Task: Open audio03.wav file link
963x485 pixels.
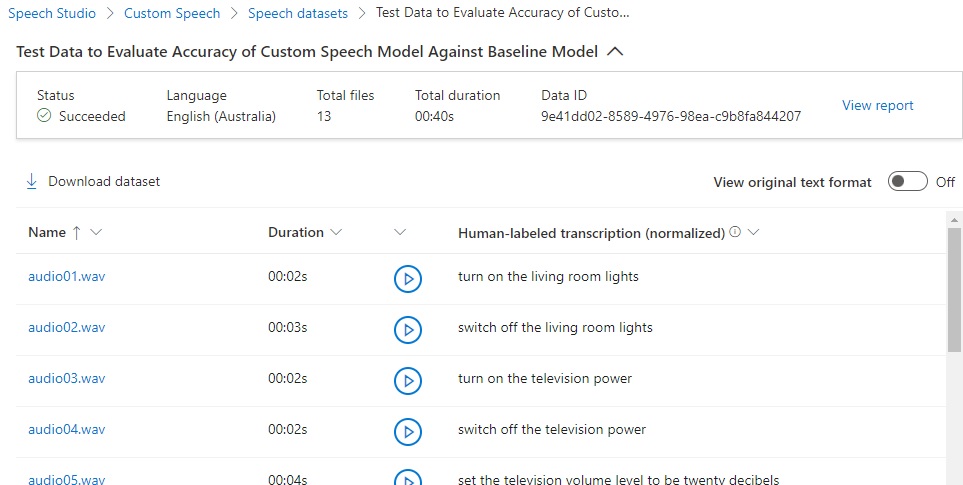Action: coord(66,379)
